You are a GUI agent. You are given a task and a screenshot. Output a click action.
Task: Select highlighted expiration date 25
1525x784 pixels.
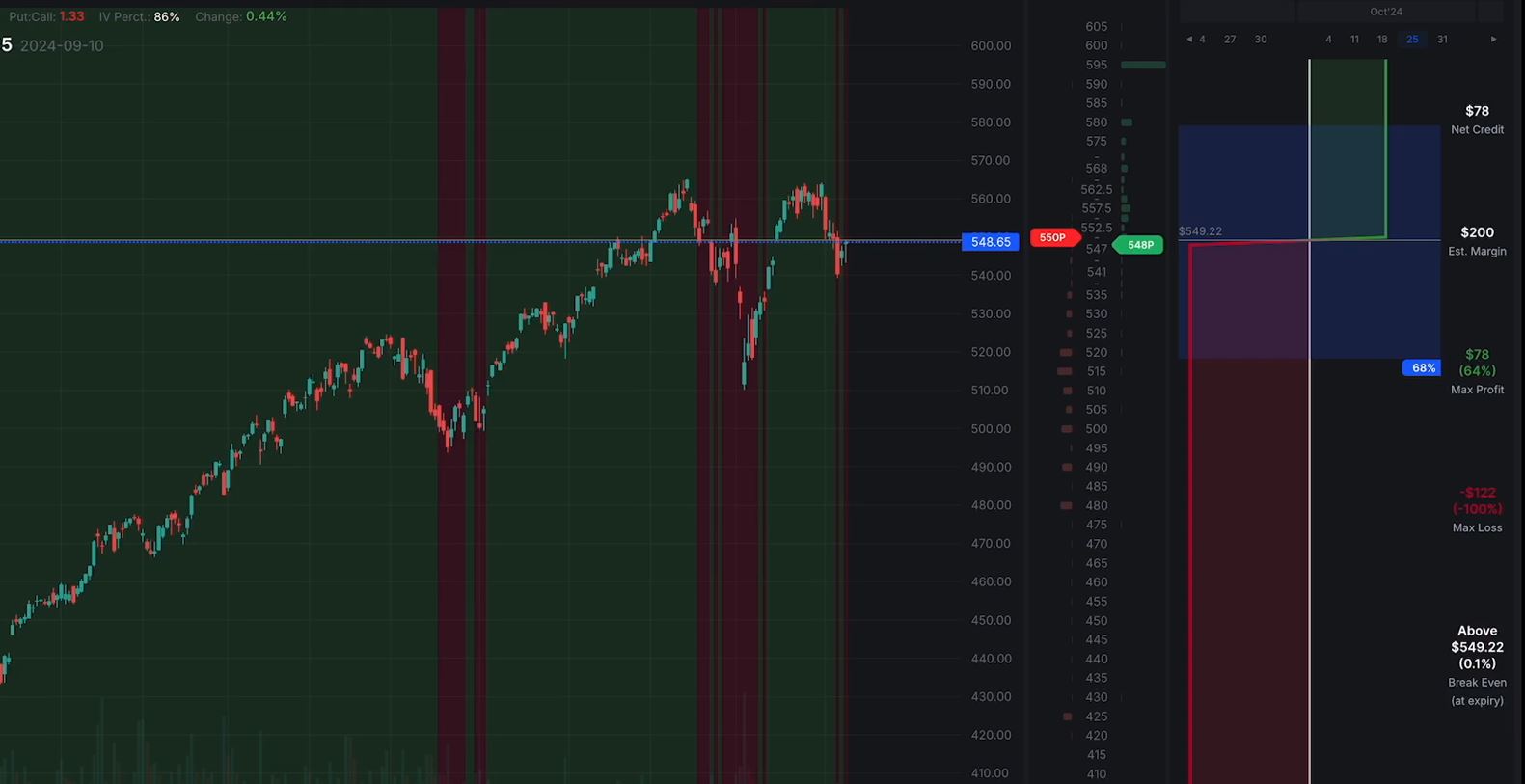(x=1412, y=40)
